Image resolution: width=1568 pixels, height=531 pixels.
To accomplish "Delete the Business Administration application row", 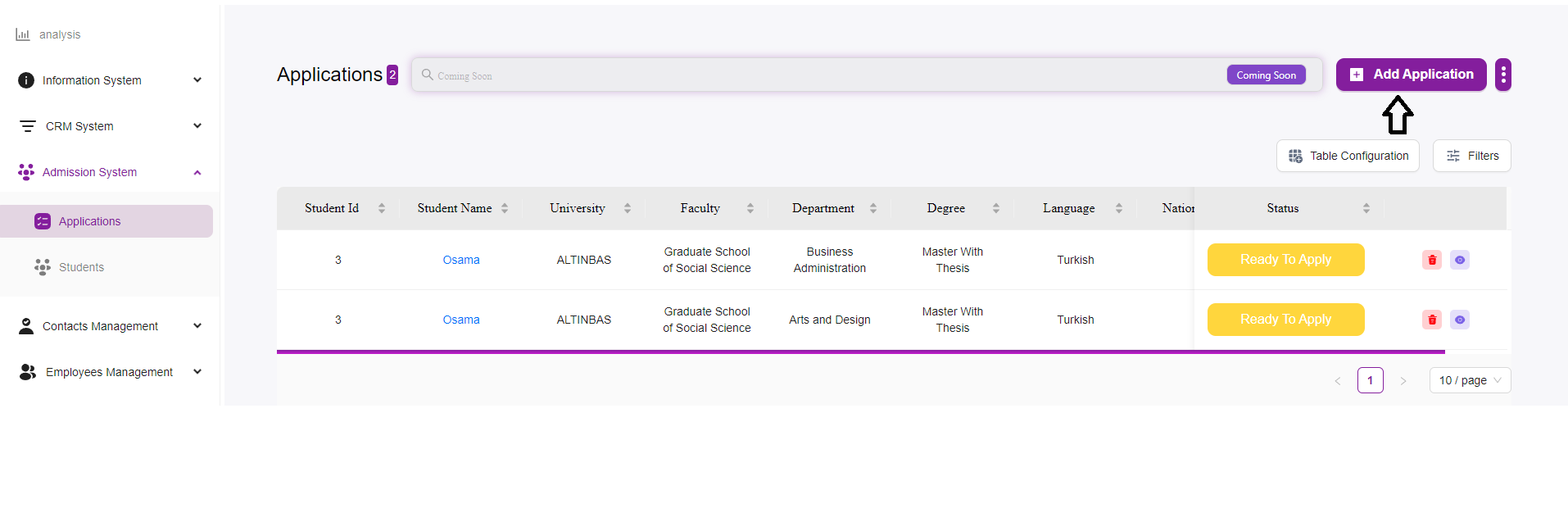I will [1431, 260].
